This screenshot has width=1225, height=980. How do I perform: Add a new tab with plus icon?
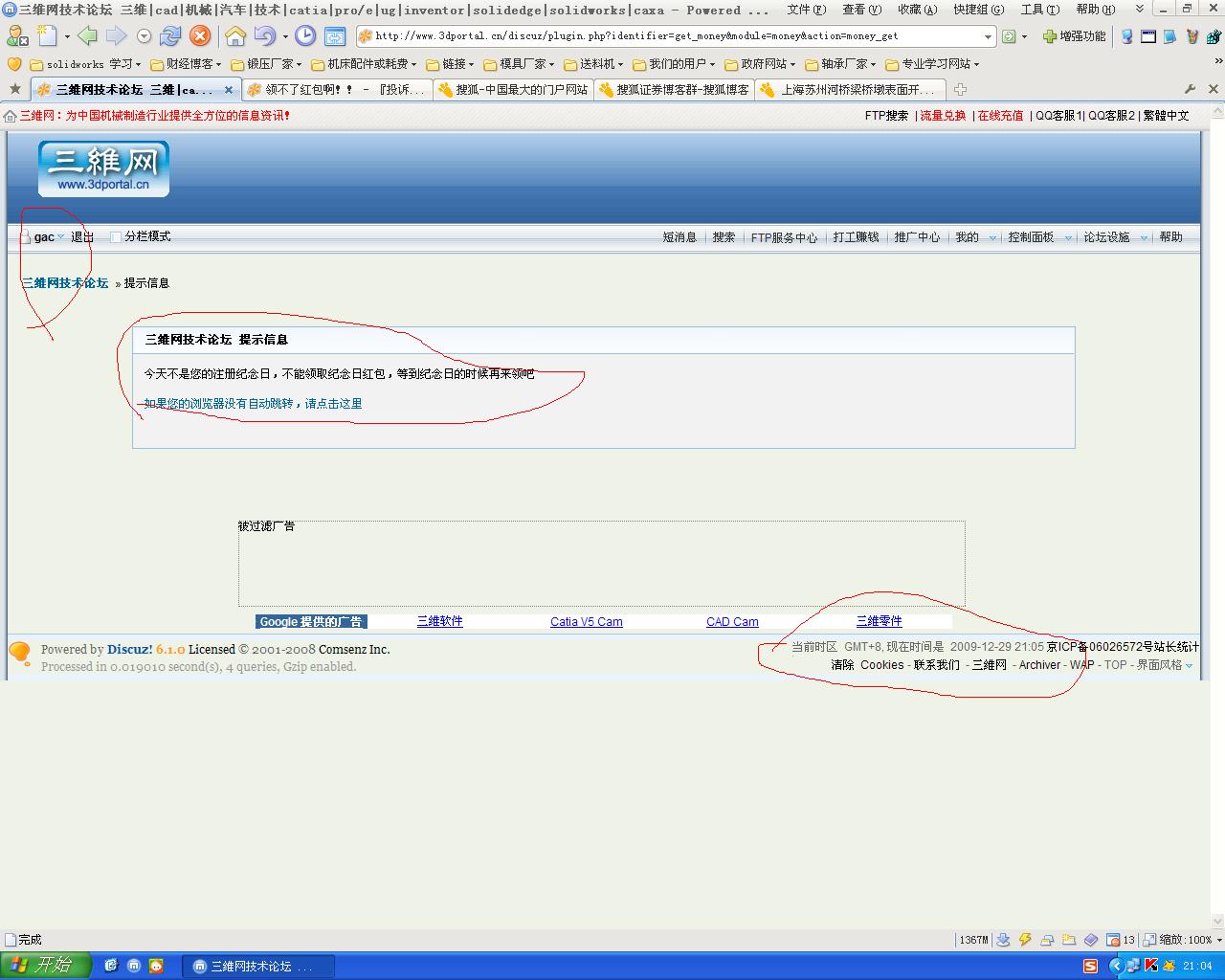click(x=960, y=89)
